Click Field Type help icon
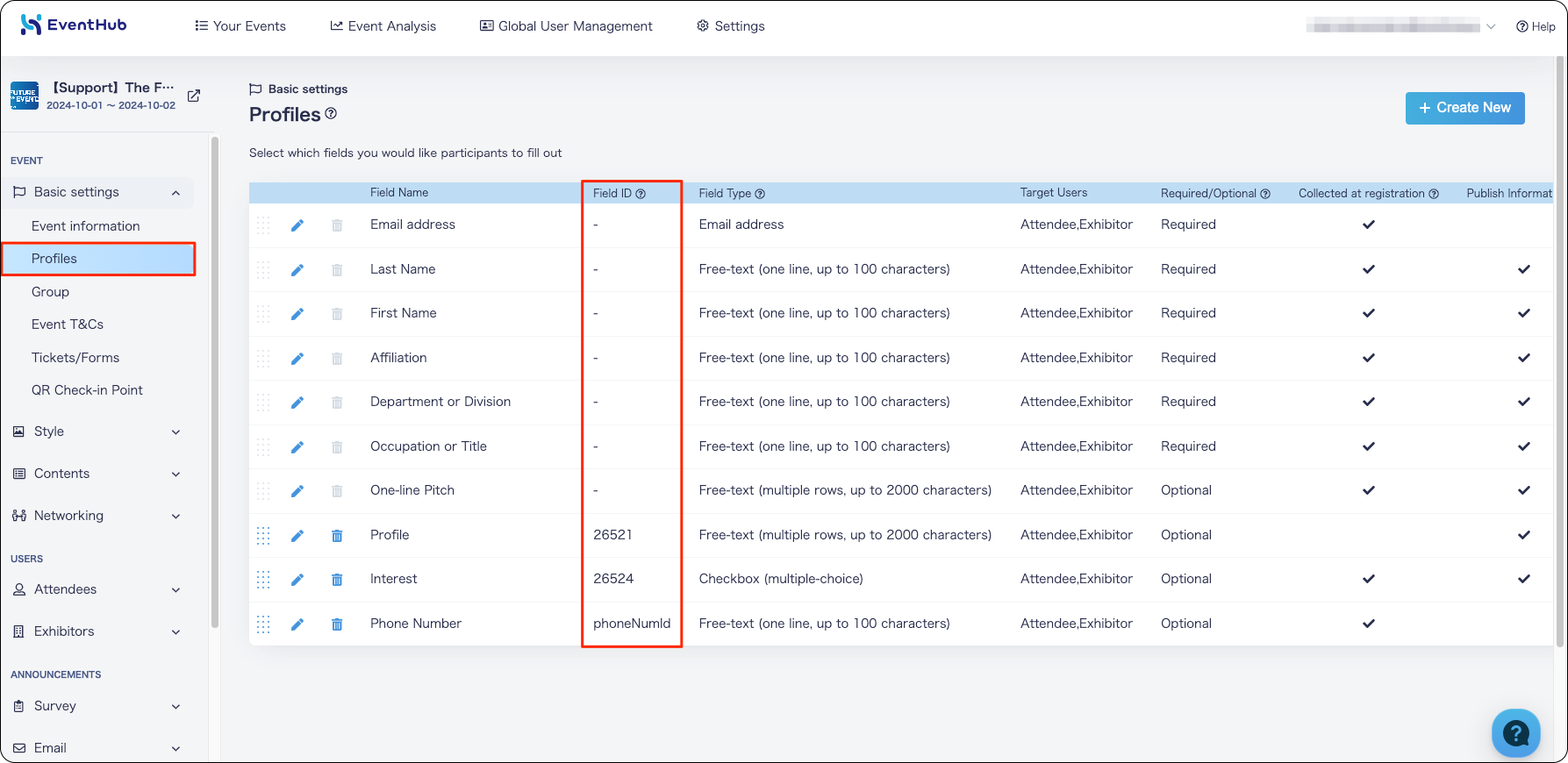This screenshot has height=763, width=1568. [x=760, y=194]
